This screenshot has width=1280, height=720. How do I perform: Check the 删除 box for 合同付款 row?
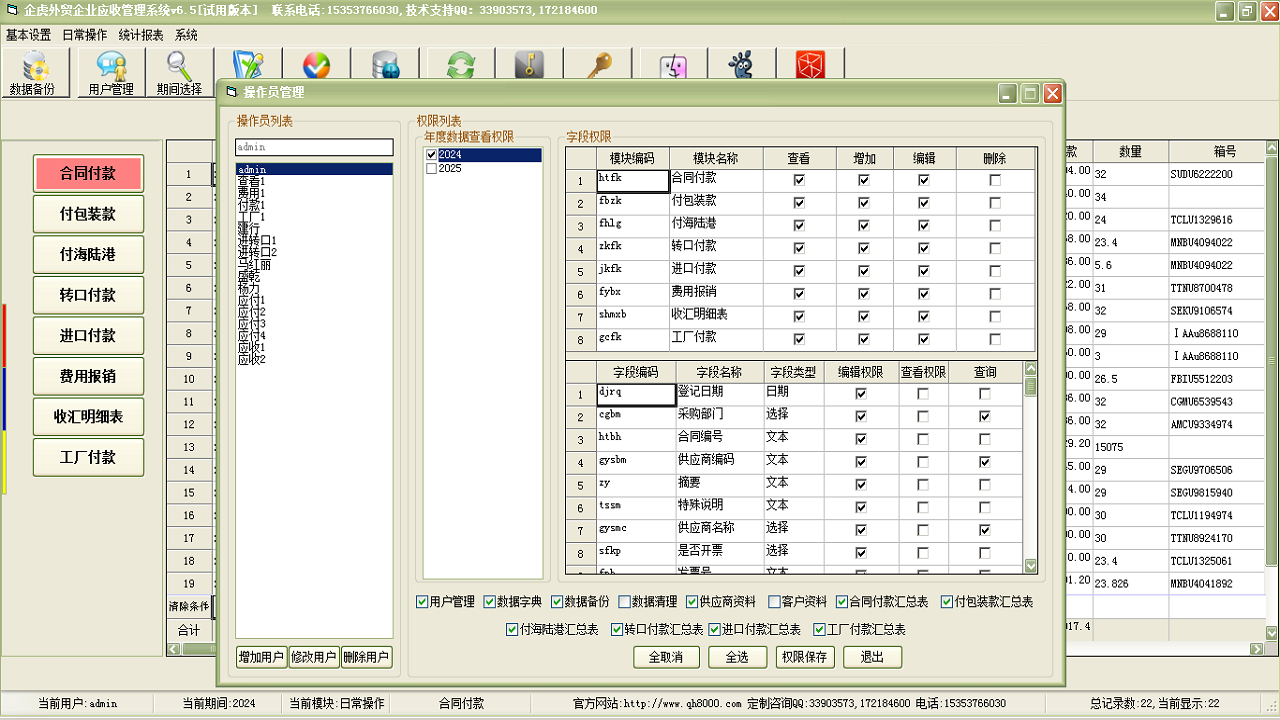point(994,180)
